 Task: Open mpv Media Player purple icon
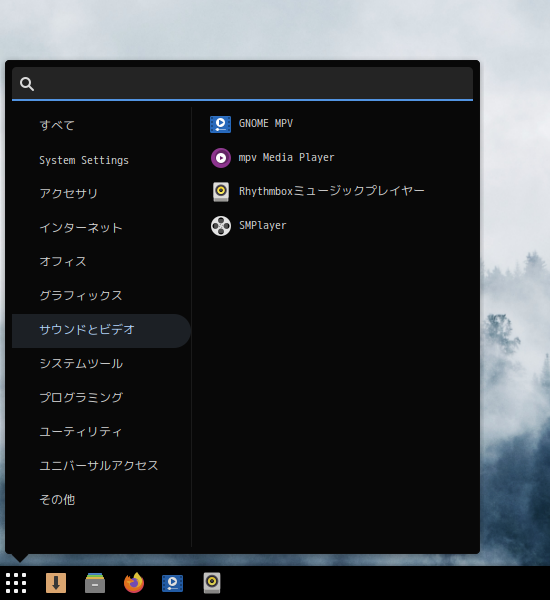[x=220, y=158]
